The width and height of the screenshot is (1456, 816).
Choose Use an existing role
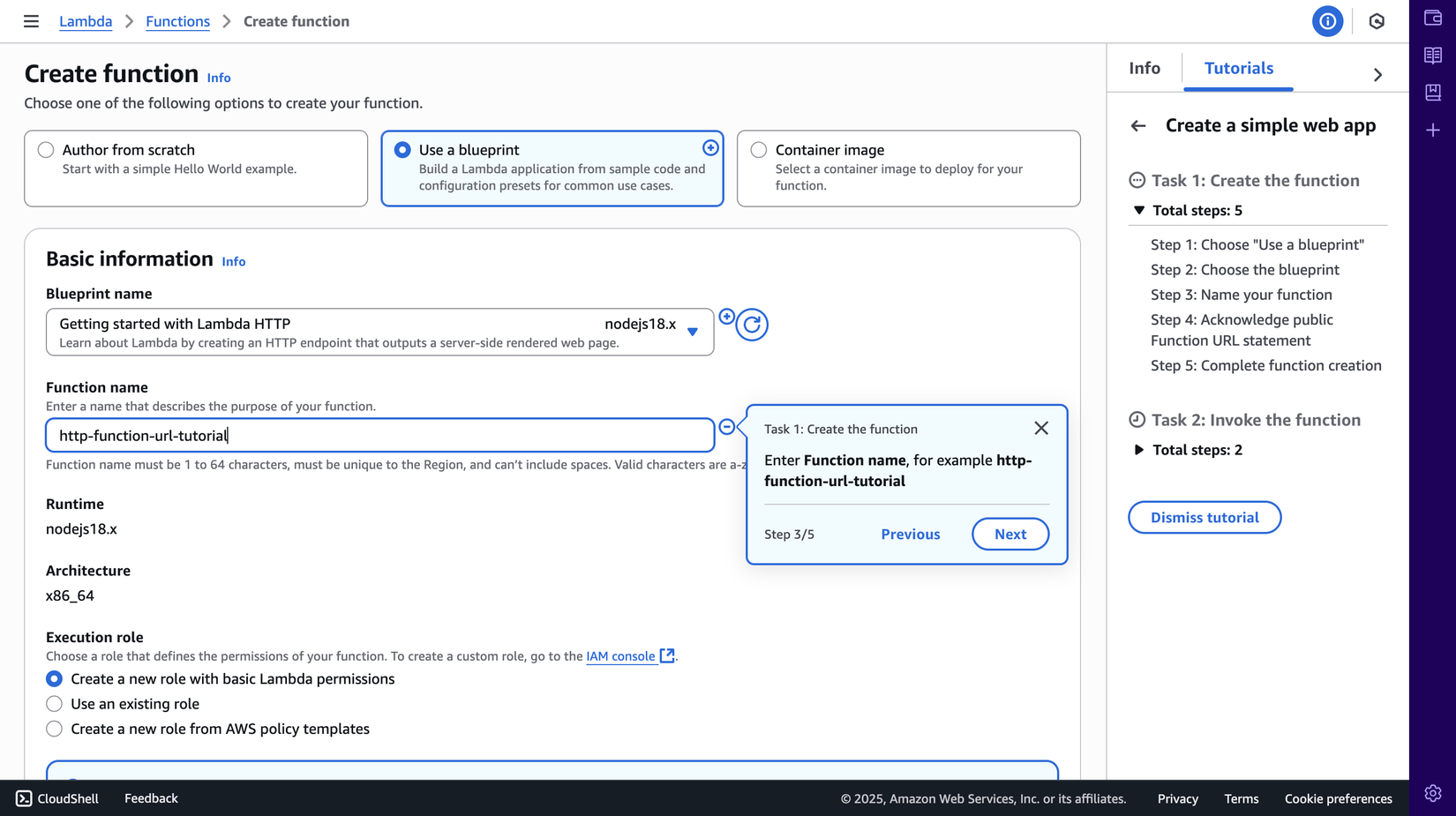point(55,704)
